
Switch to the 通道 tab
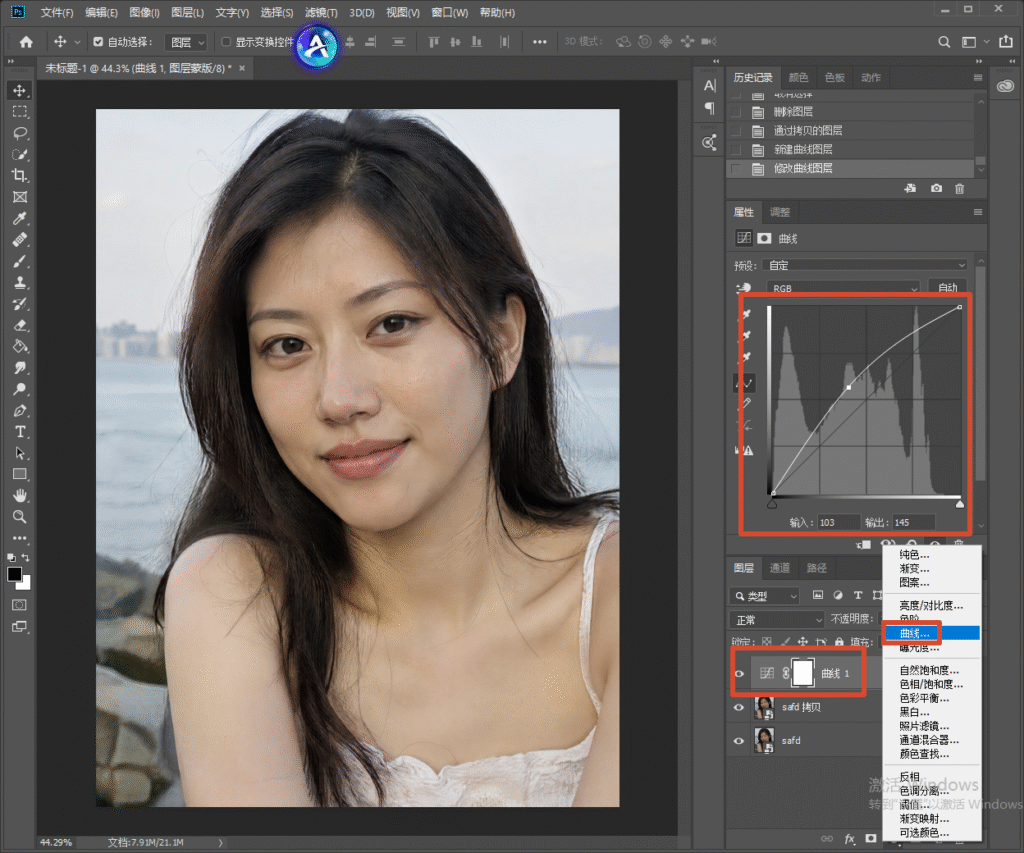779,568
